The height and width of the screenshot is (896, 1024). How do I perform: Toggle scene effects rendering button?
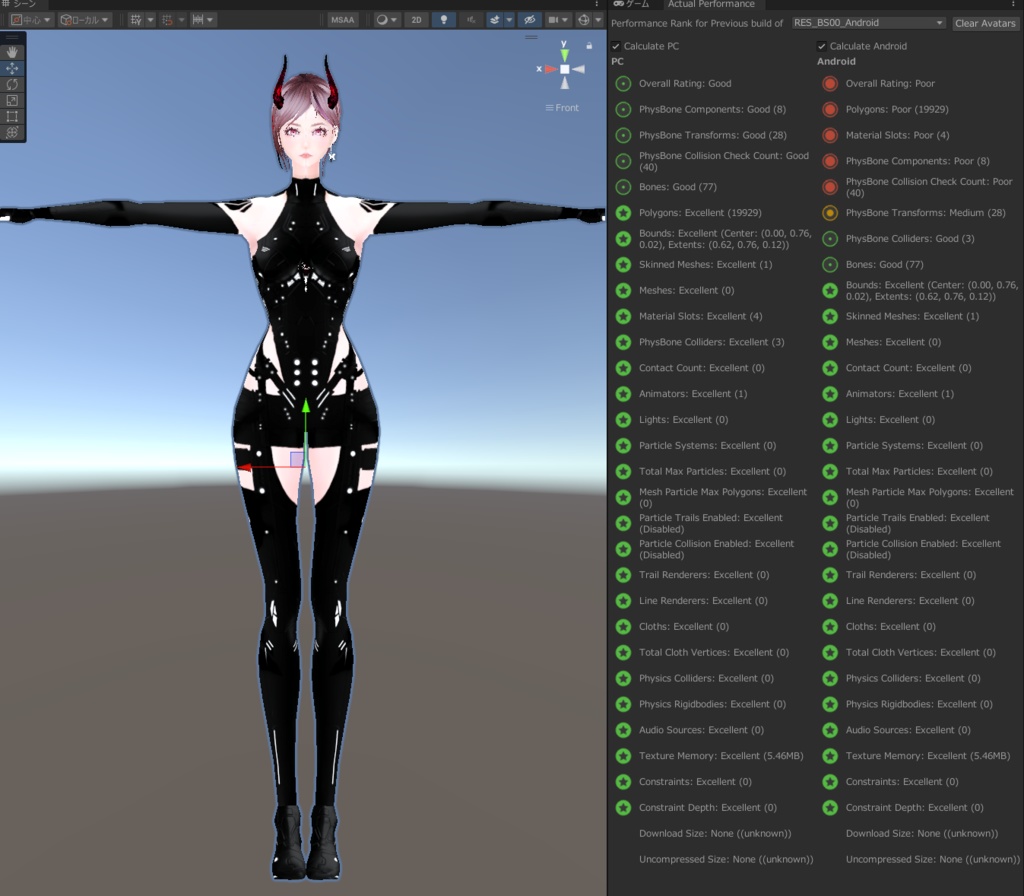point(494,20)
